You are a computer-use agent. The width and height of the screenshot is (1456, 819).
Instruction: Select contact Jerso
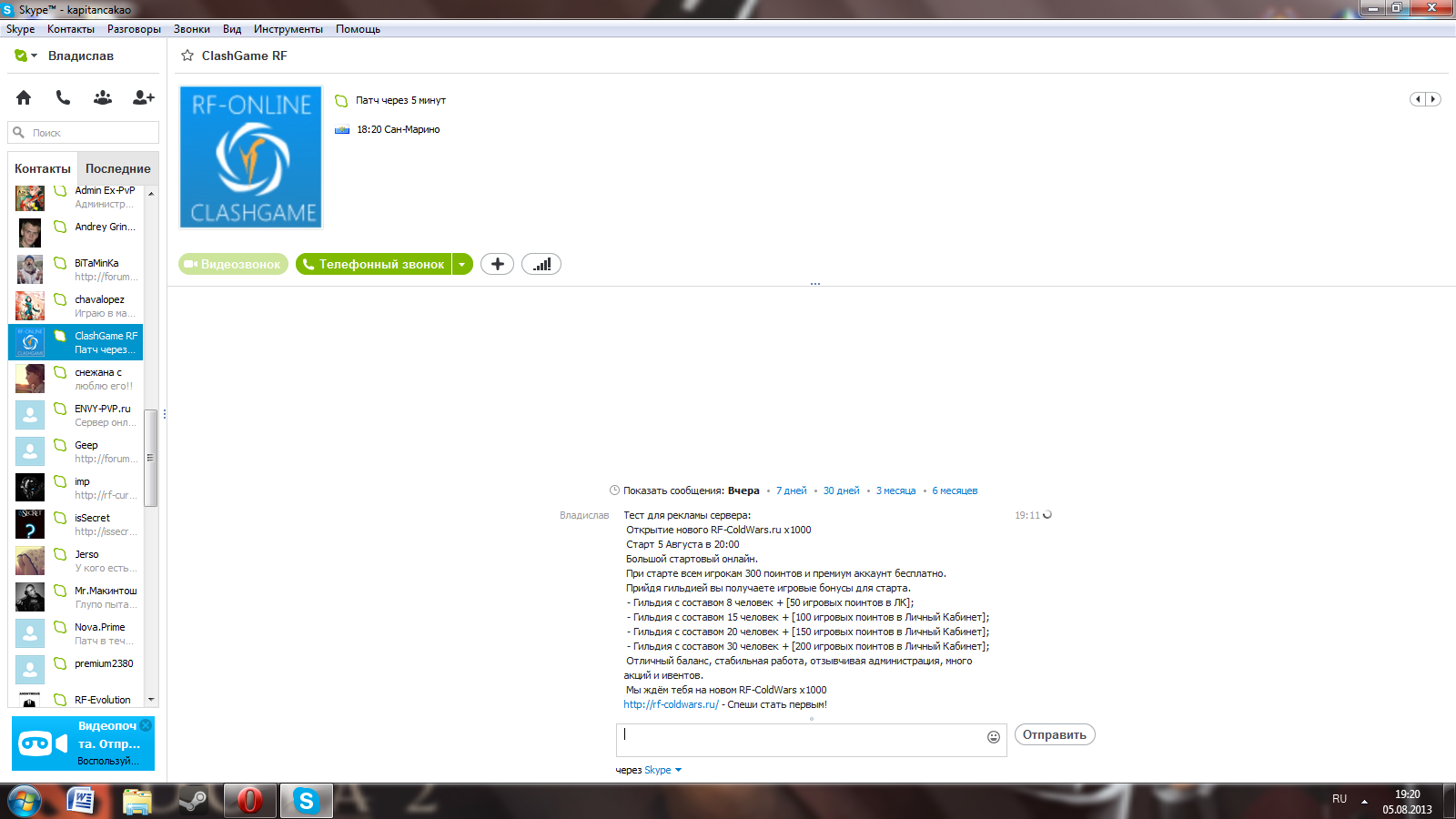tap(76, 561)
